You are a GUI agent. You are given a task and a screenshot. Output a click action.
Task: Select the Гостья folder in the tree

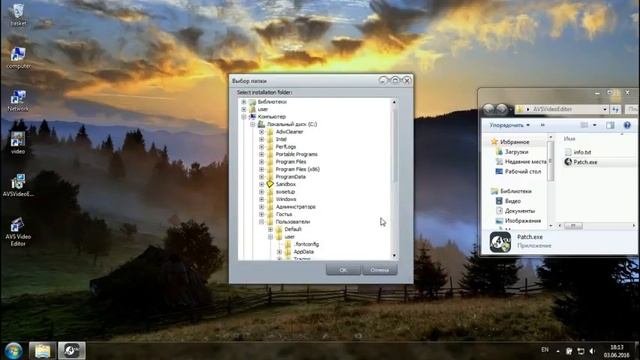(284, 214)
